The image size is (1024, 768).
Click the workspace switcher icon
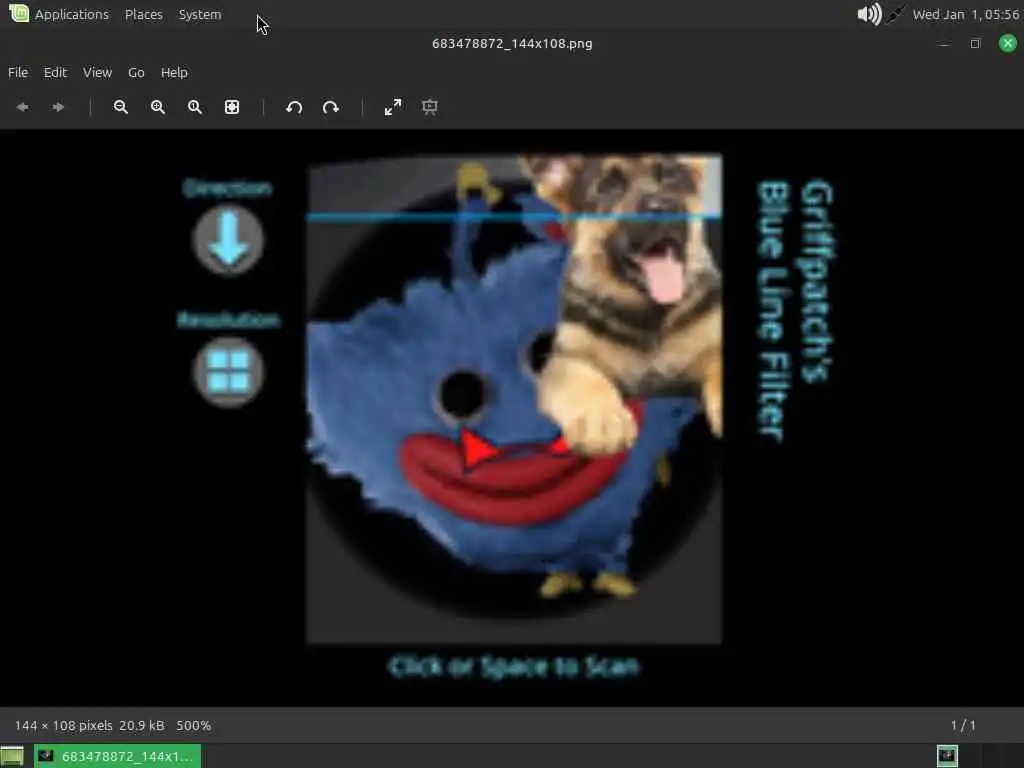[x=947, y=756]
